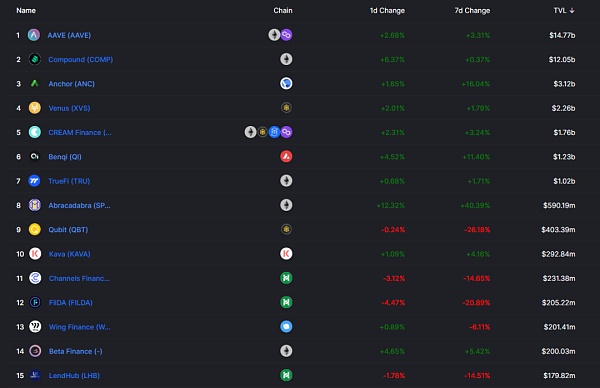Open the Beta Finance protocol link
Image resolution: width=600 pixels, height=388 pixels.
(75, 351)
